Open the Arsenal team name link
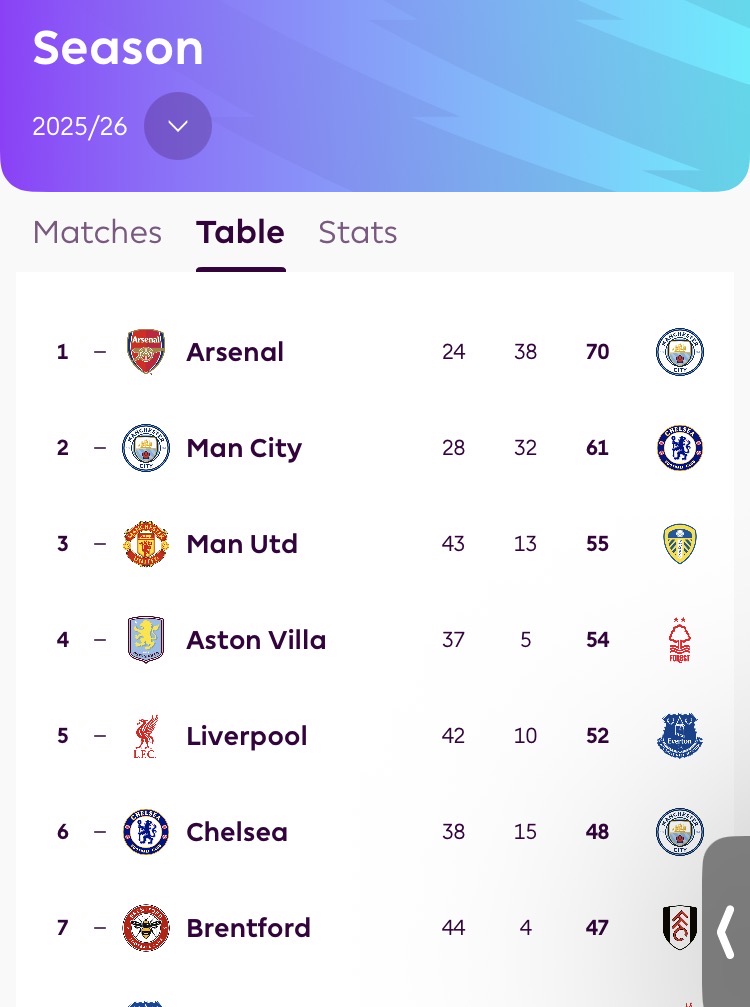The image size is (750, 1007). [235, 352]
